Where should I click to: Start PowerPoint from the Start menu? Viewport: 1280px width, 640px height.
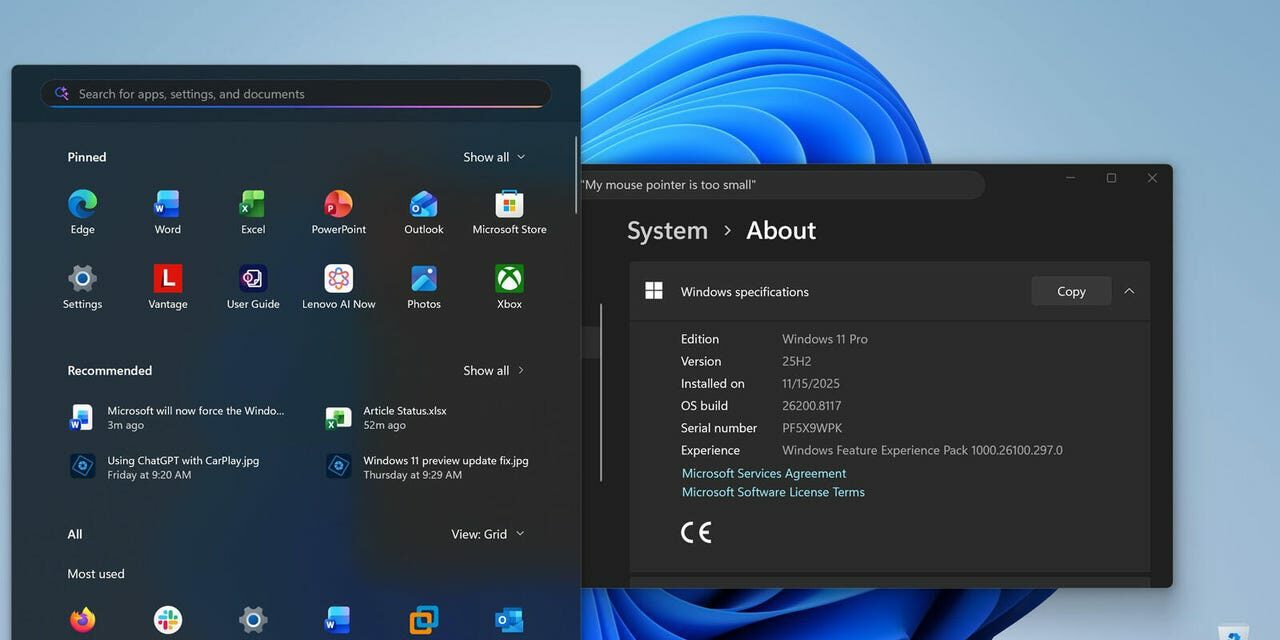click(338, 209)
